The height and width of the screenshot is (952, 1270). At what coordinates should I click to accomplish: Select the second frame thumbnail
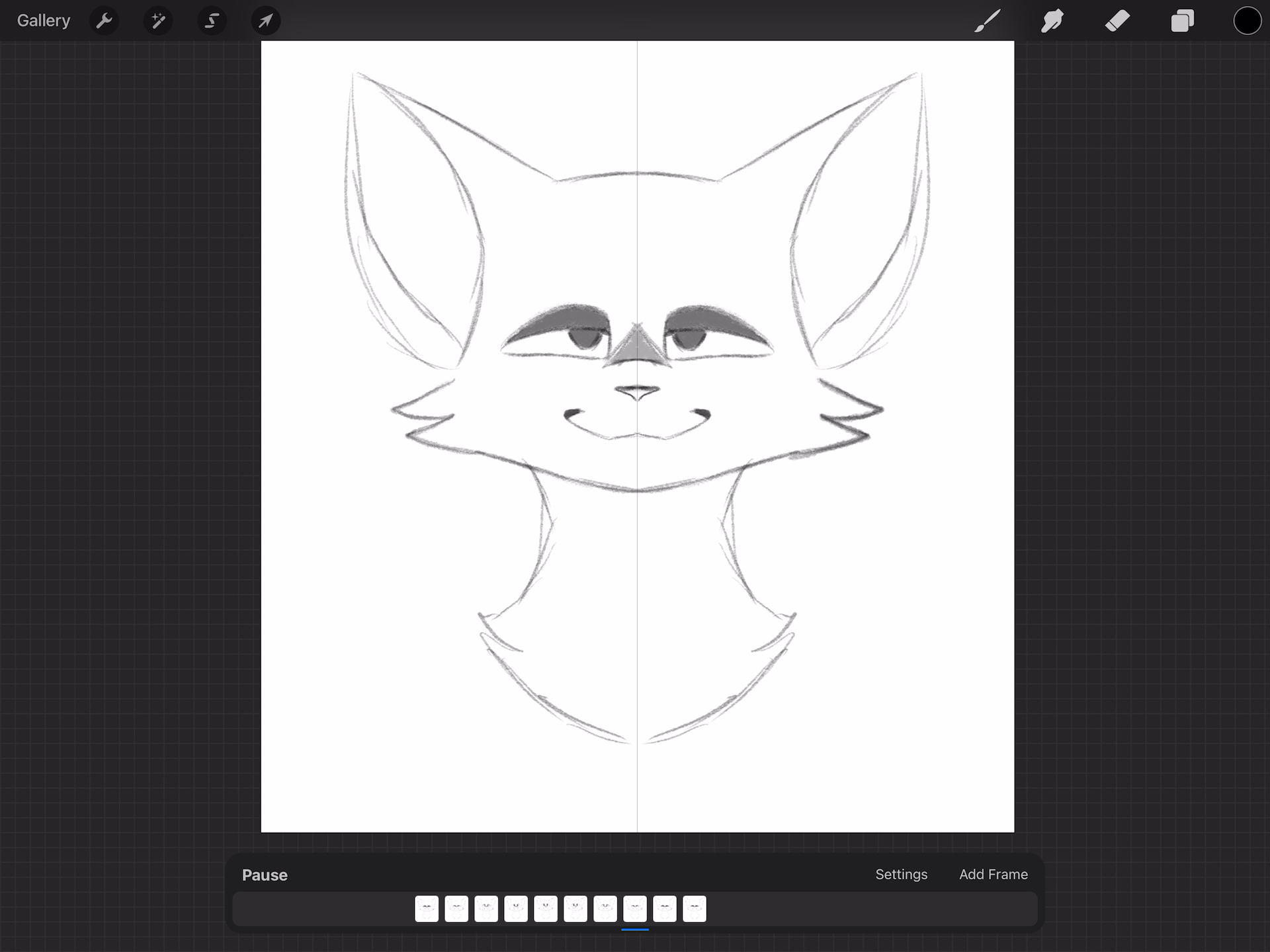click(x=456, y=909)
